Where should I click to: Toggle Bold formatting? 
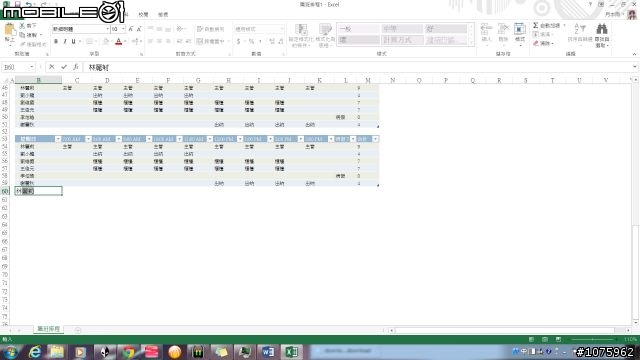56,41
